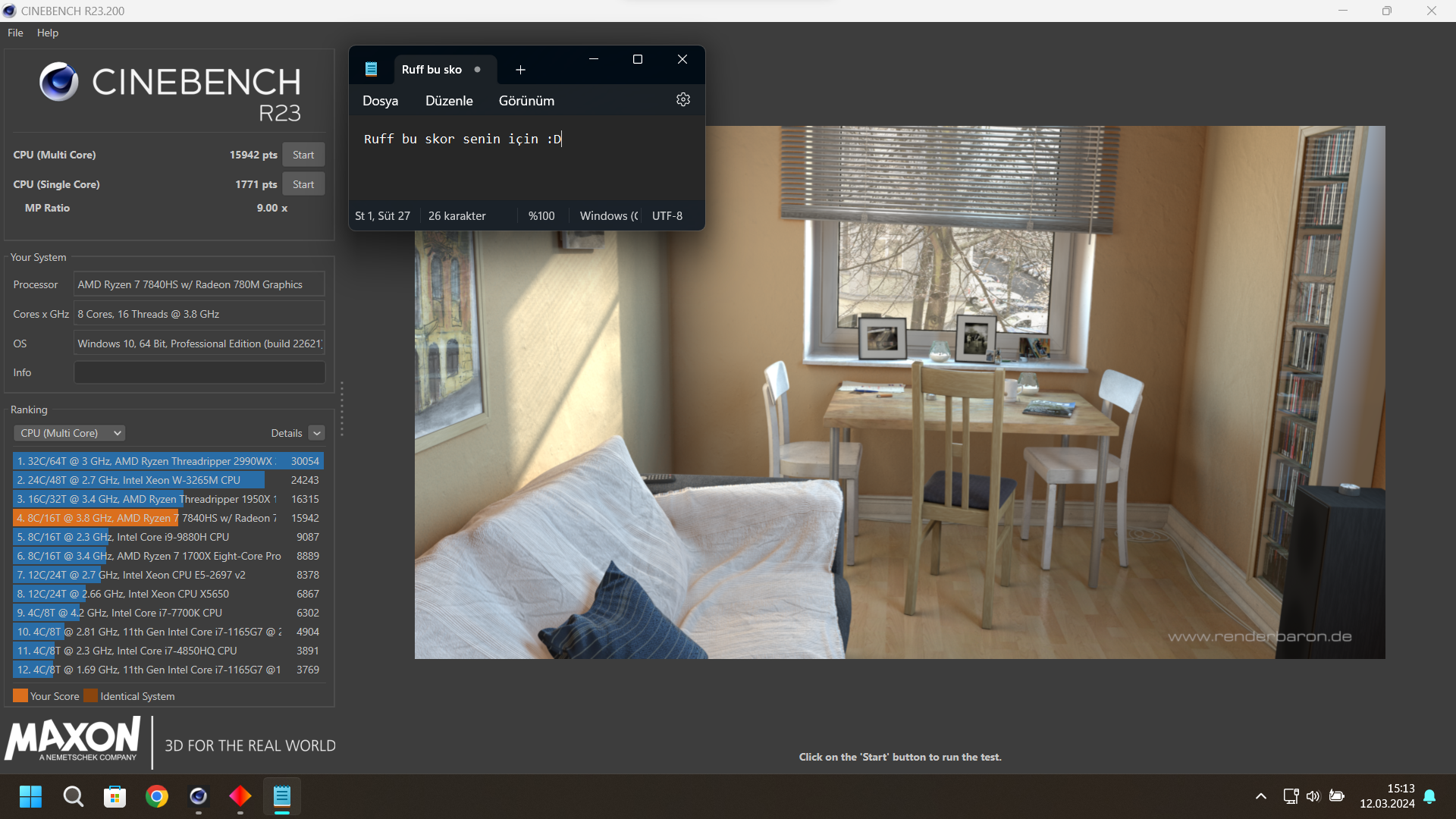Open Notepad settings gear icon
Image resolution: width=1456 pixels, height=819 pixels.
click(x=682, y=100)
